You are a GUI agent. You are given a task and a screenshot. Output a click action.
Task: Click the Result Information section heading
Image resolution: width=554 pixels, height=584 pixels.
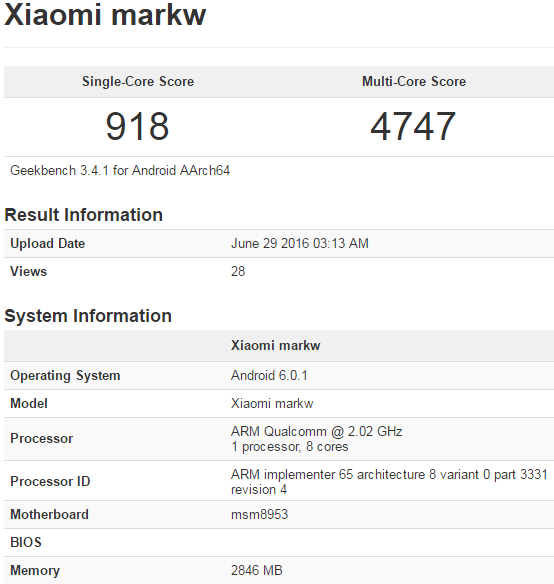pos(83,215)
